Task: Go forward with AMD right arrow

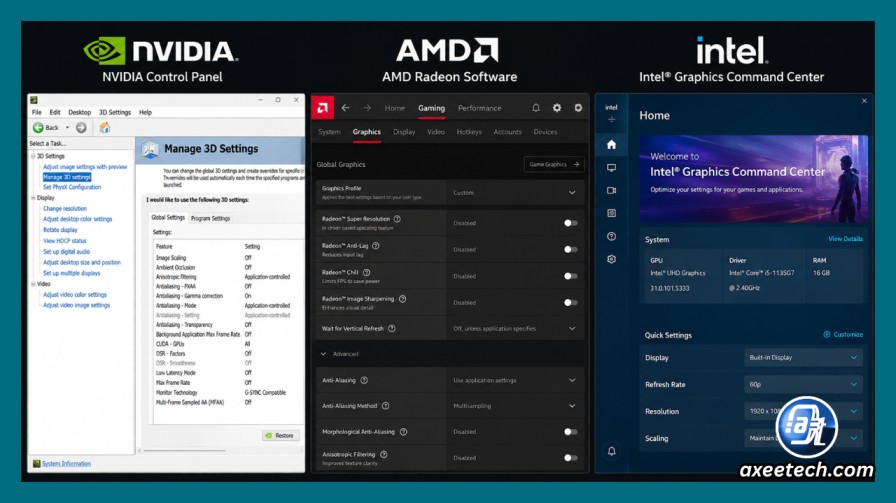Action: (x=367, y=107)
